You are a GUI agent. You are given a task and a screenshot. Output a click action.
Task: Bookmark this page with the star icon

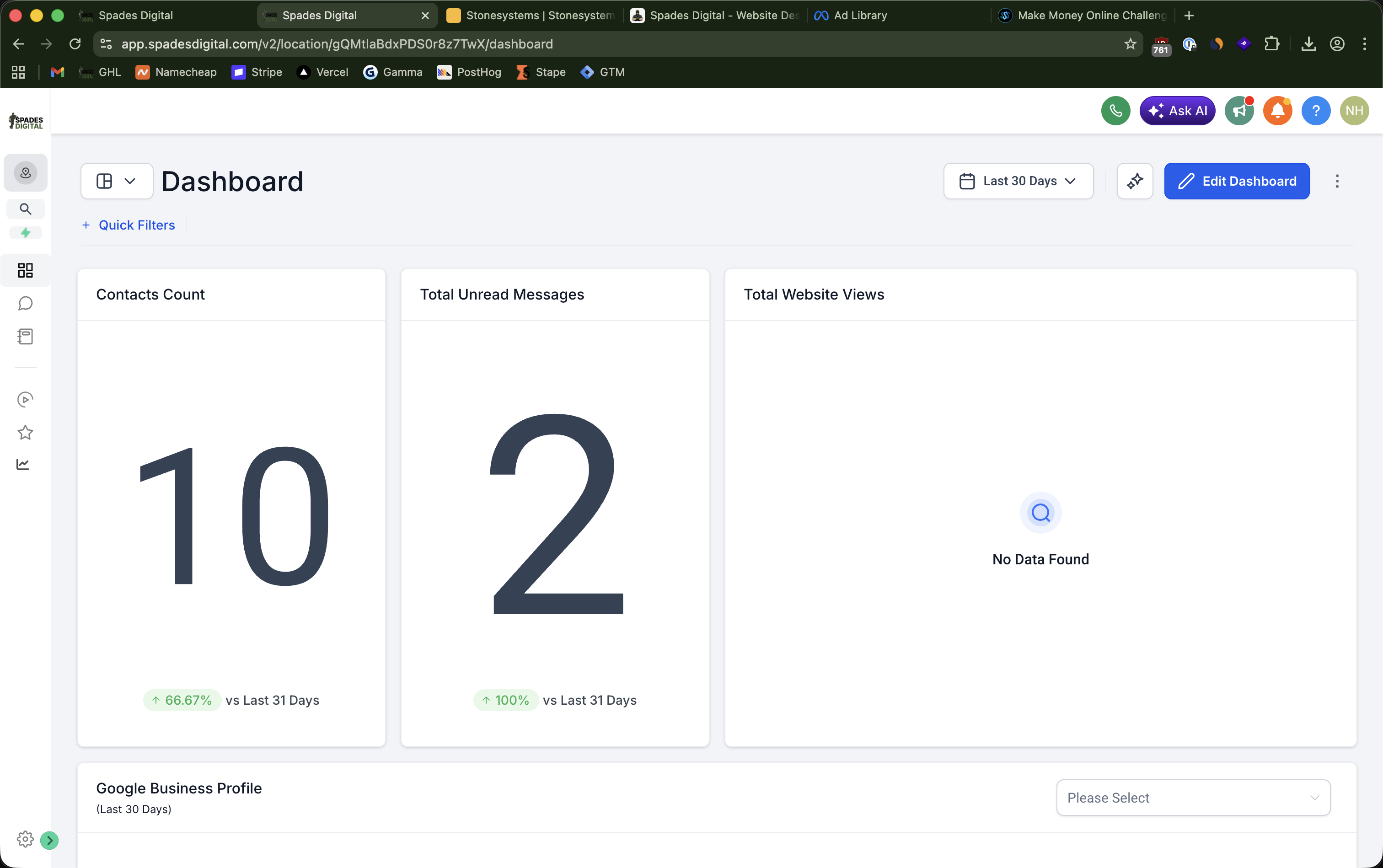(x=1131, y=44)
